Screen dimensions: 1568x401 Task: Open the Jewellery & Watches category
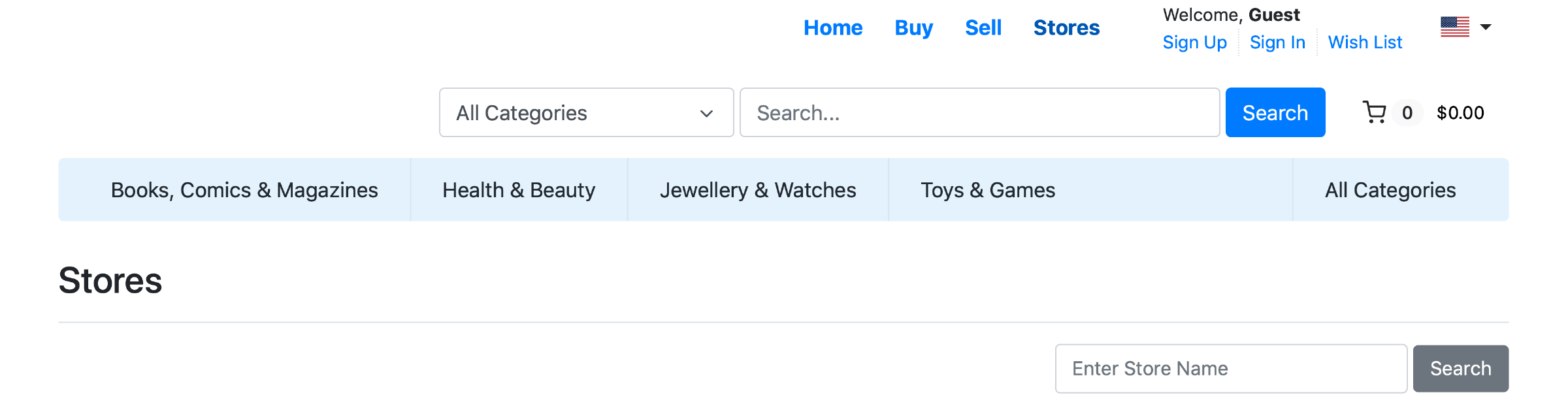click(758, 190)
